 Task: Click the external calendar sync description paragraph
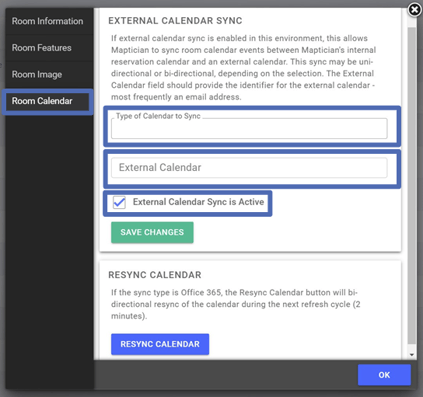click(x=243, y=68)
